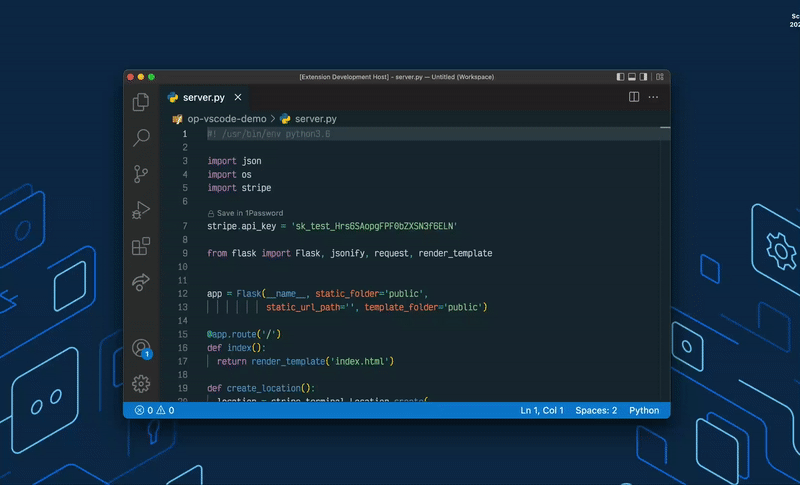Click 'render_template' in the import line

coord(455,253)
